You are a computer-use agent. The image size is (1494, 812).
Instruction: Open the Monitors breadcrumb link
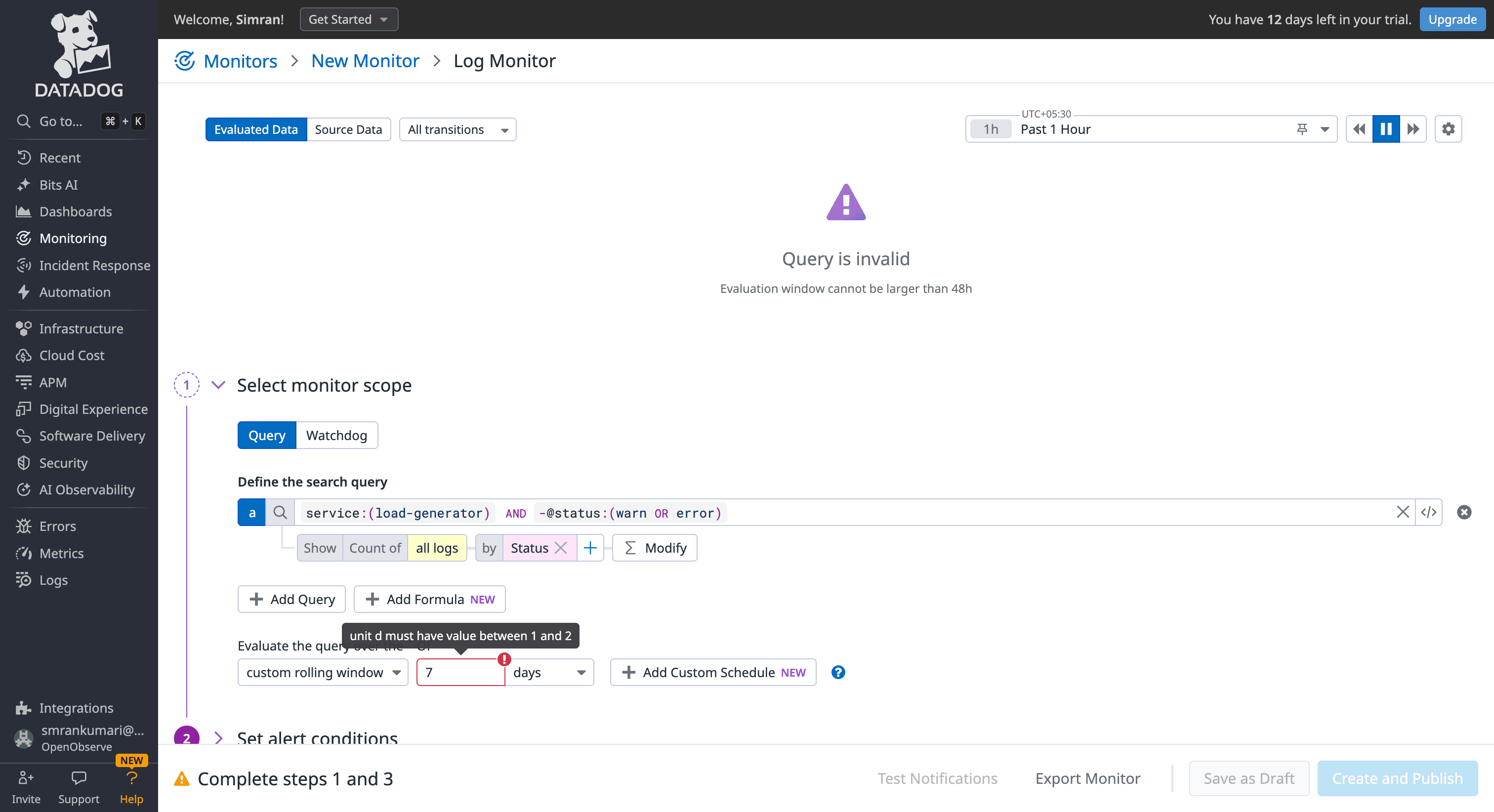pyautogui.click(x=240, y=60)
